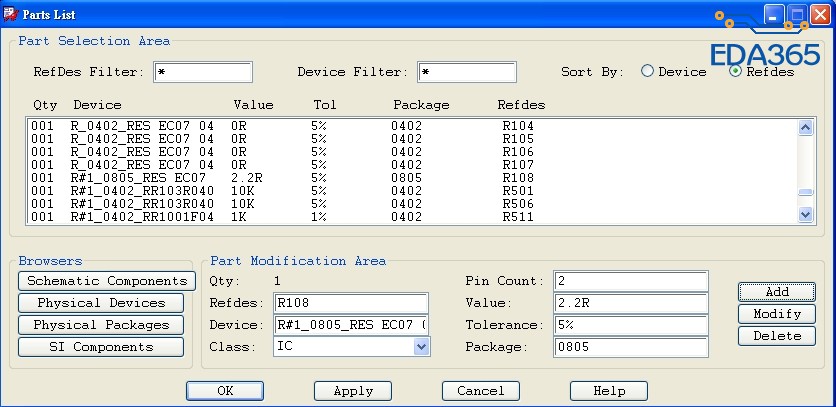This screenshot has height=407, width=836.
Task: Click the 1% tolerance cell
Action: (x=319, y=217)
